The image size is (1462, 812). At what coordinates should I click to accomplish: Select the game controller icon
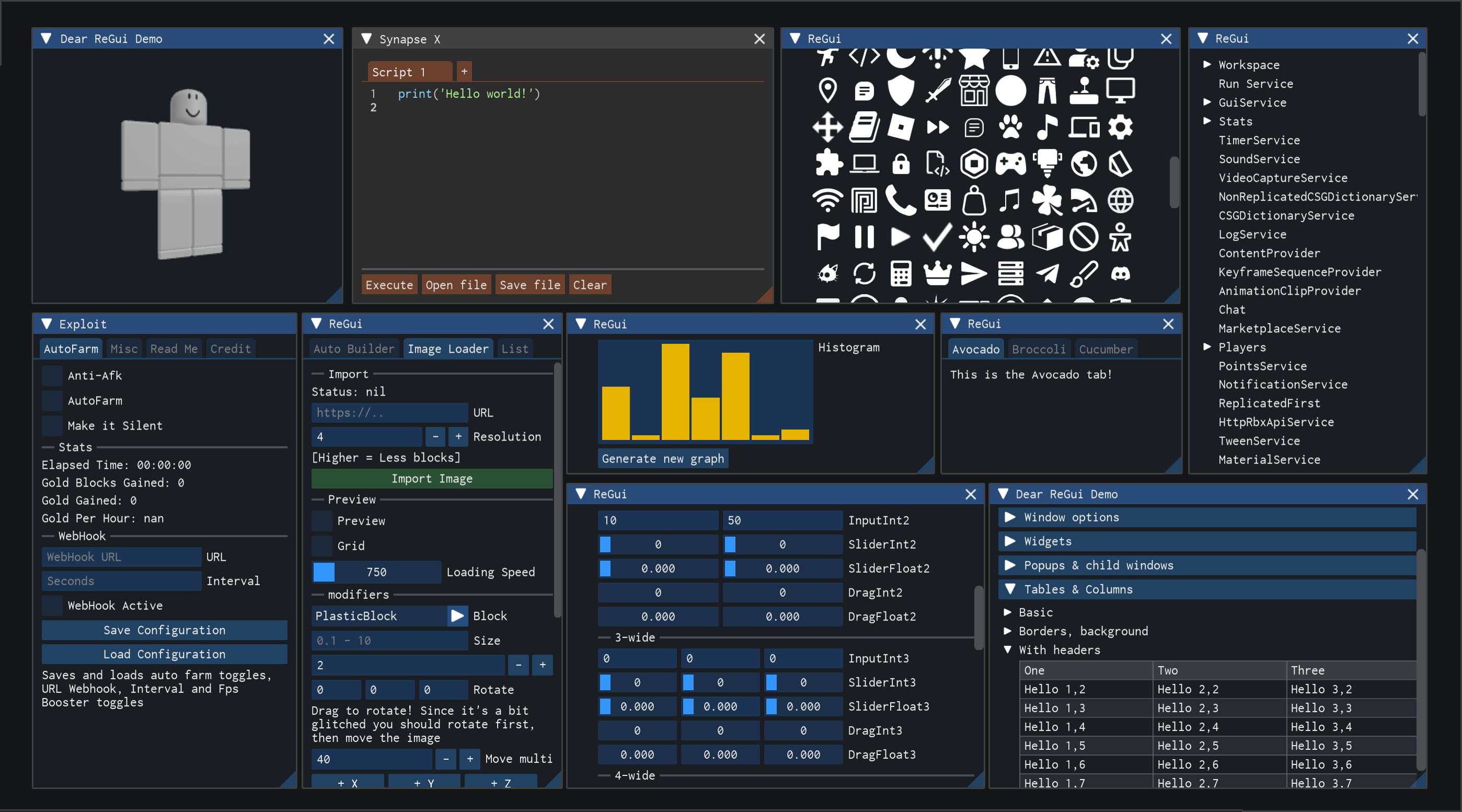(x=1010, y=164)
